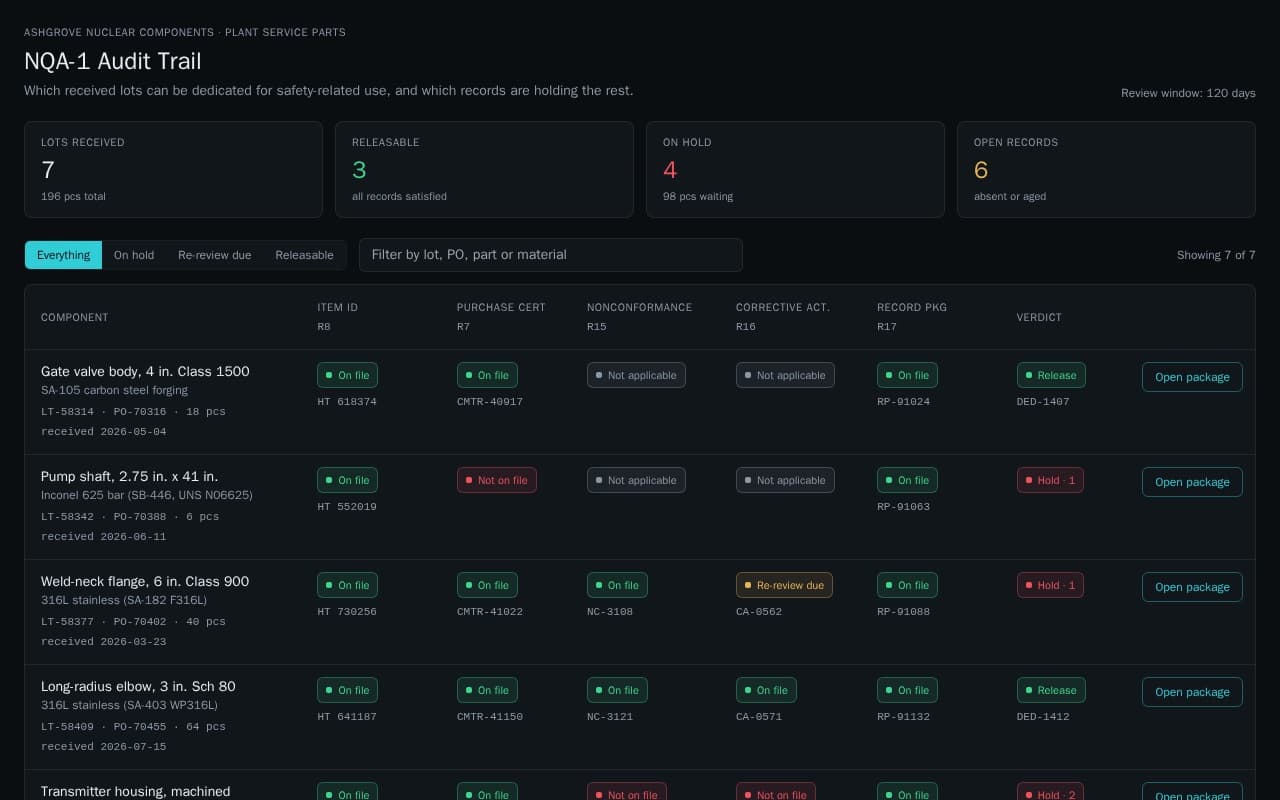1280x800 pixels.
Task: Open package for Weld-neck flange row
Action: [1192, 587]
